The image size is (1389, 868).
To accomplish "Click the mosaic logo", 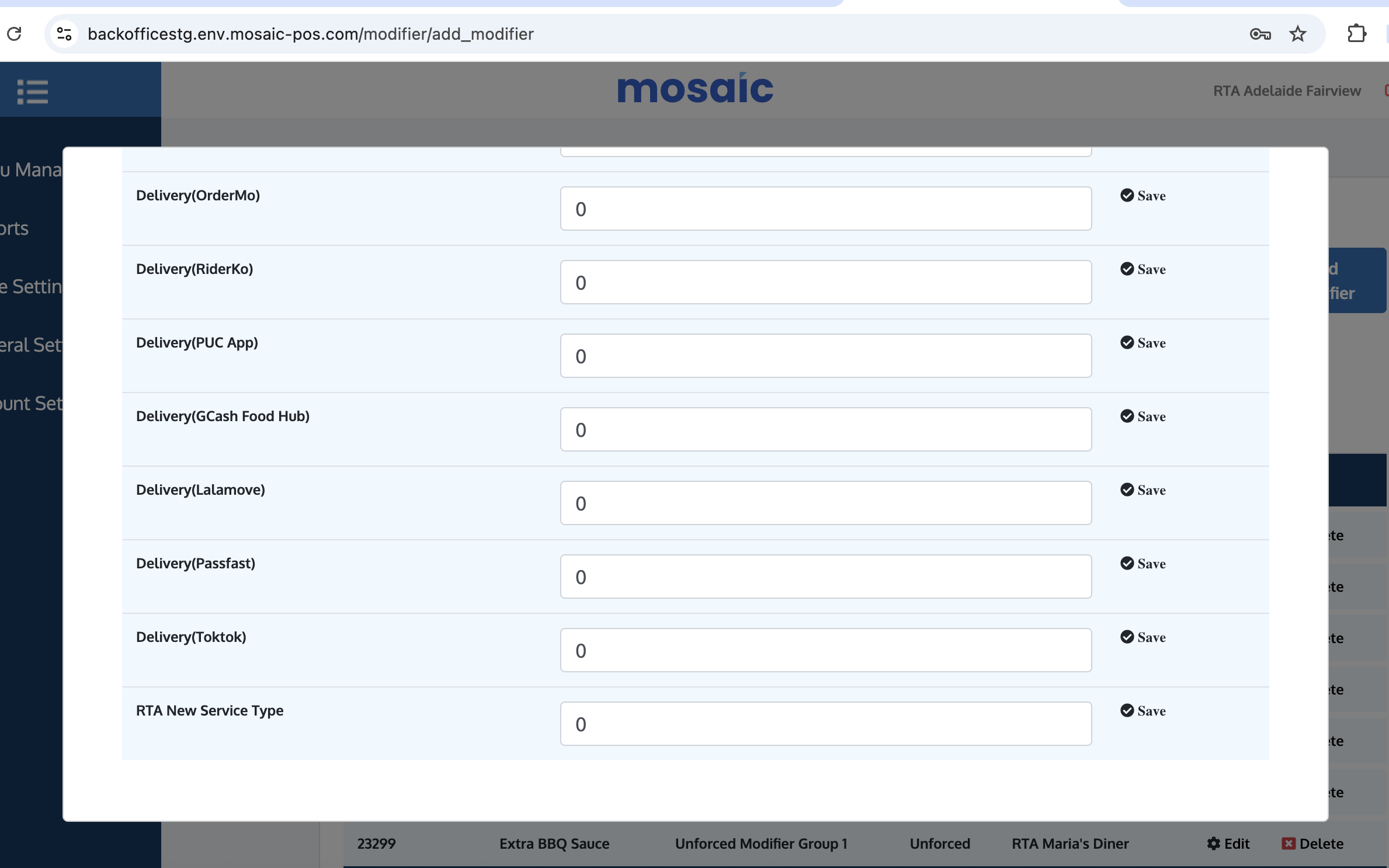I will click(695, 89).
